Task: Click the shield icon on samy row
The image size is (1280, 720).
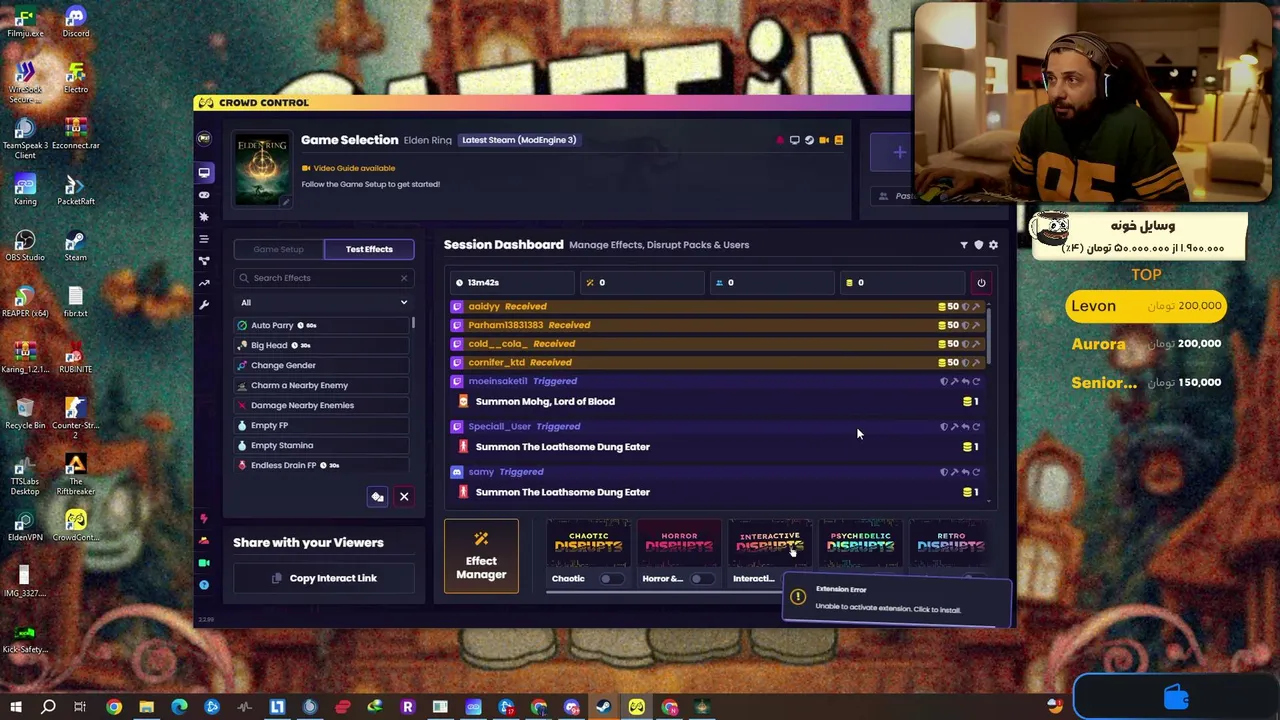Action: click(x=943, y=472)
